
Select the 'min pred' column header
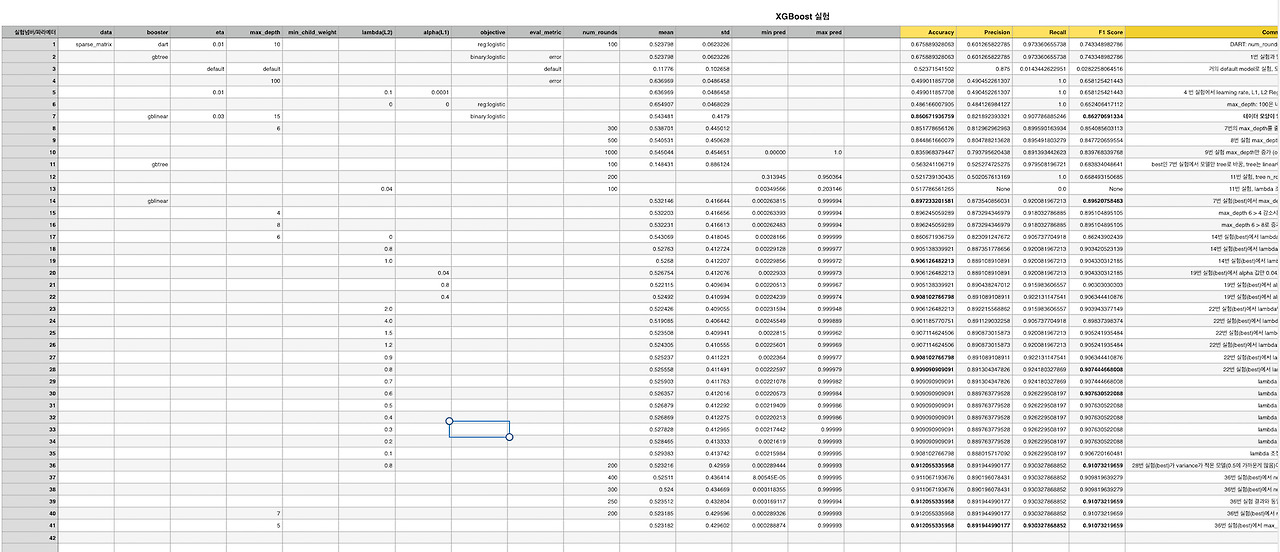pyautogui.click(x=760, y=33)
